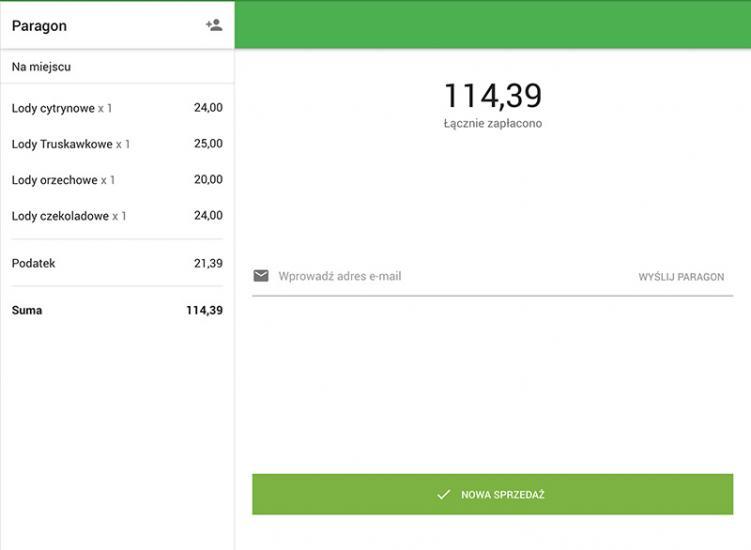Click the Paragon header title
The height and width of the screenshot is (550, 751).
(x=39, y=26)
